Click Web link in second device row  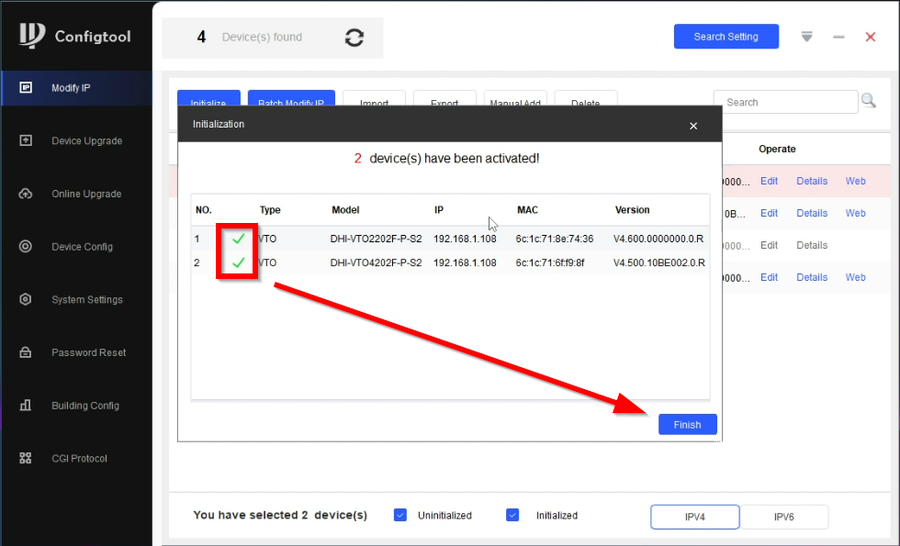(x=855, y=213)
